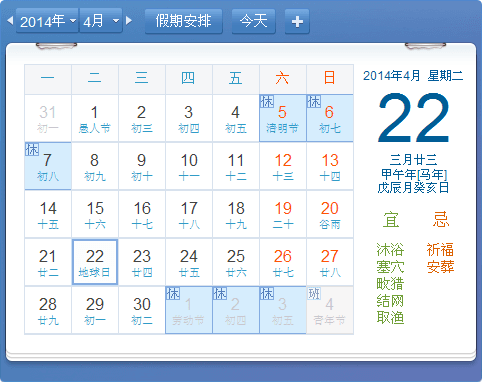Select April 9 初十

[x=142, y=166]
